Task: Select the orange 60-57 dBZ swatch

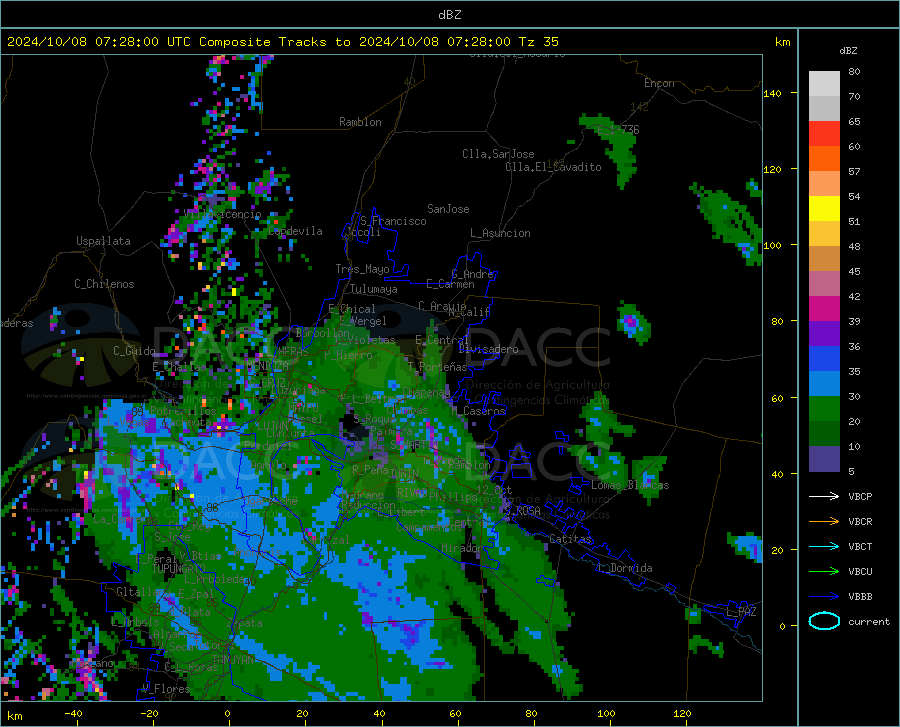Action: pos(824,159)
